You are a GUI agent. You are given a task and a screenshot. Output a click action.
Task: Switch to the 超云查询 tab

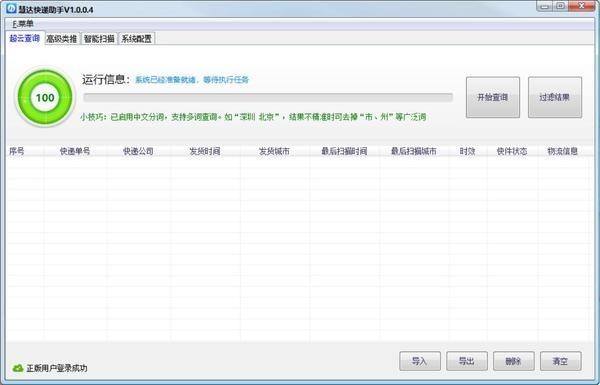[24, 38]
